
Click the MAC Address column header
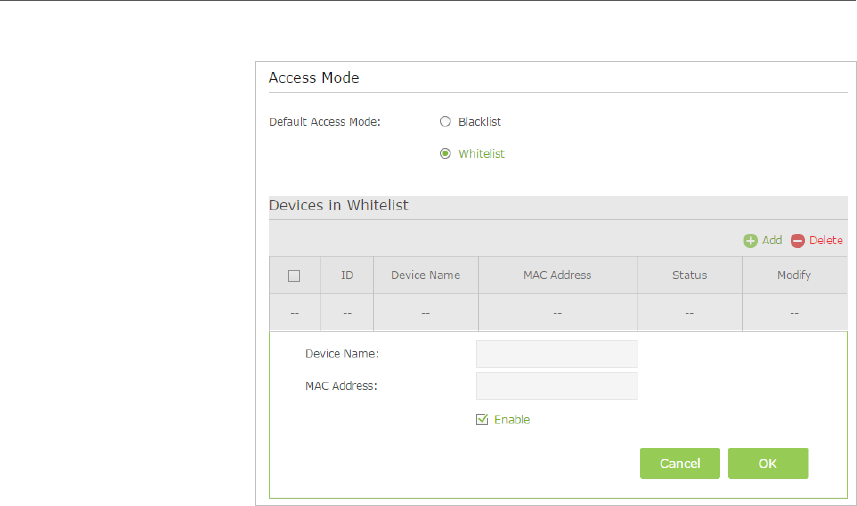click(x=557, y=275)
